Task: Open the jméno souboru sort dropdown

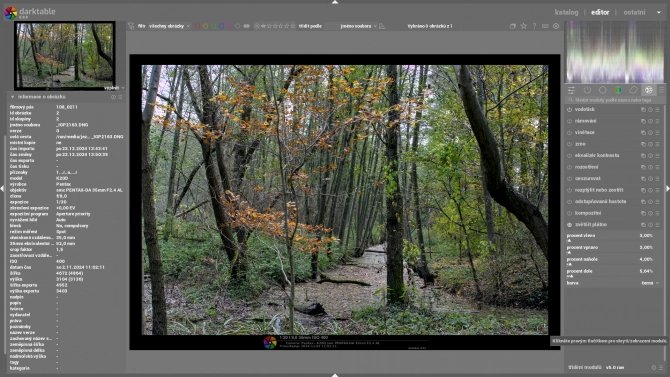Action: coord(358,26)
